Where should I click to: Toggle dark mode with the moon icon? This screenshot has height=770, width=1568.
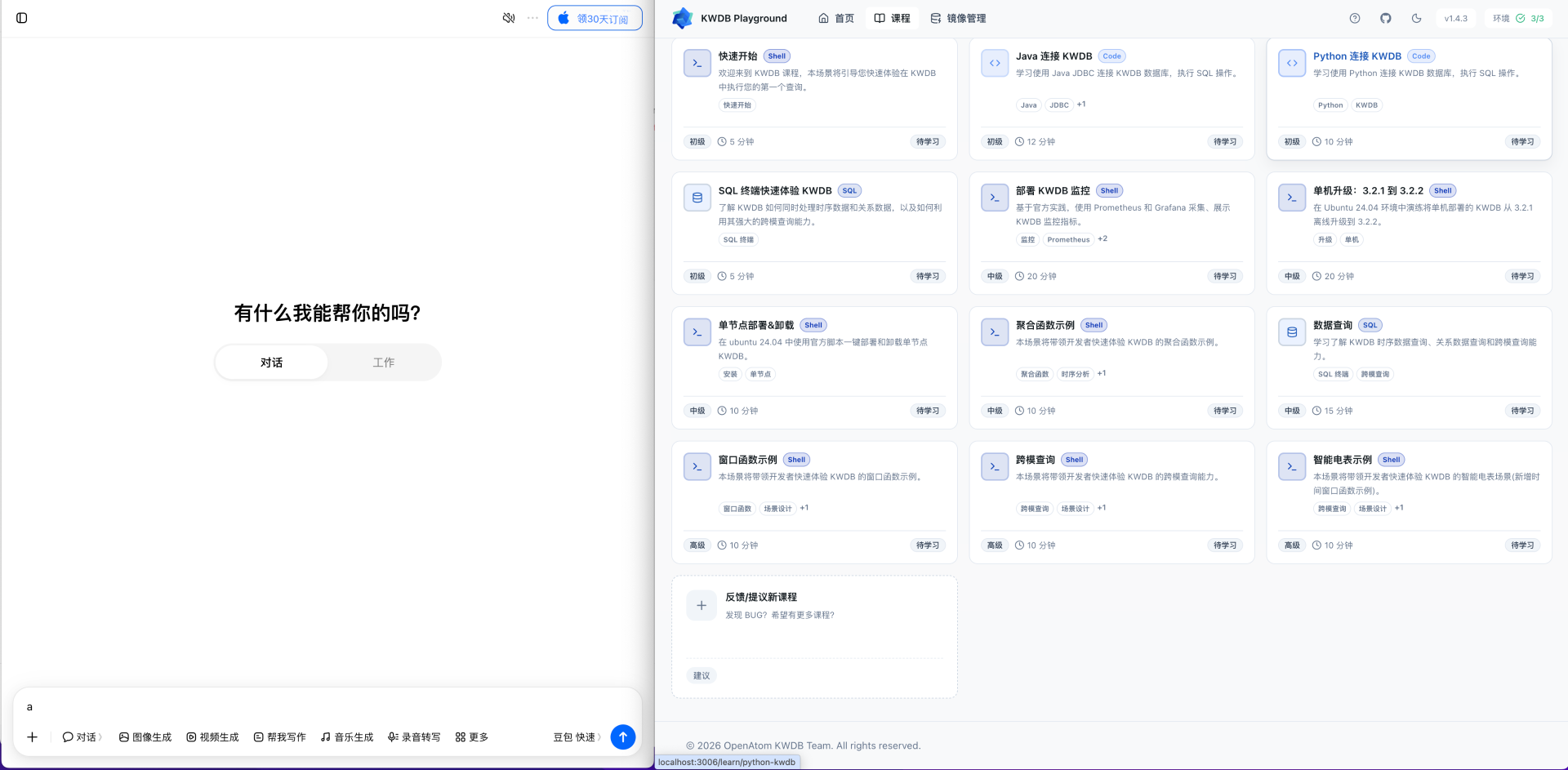(x=1417, y=18)
